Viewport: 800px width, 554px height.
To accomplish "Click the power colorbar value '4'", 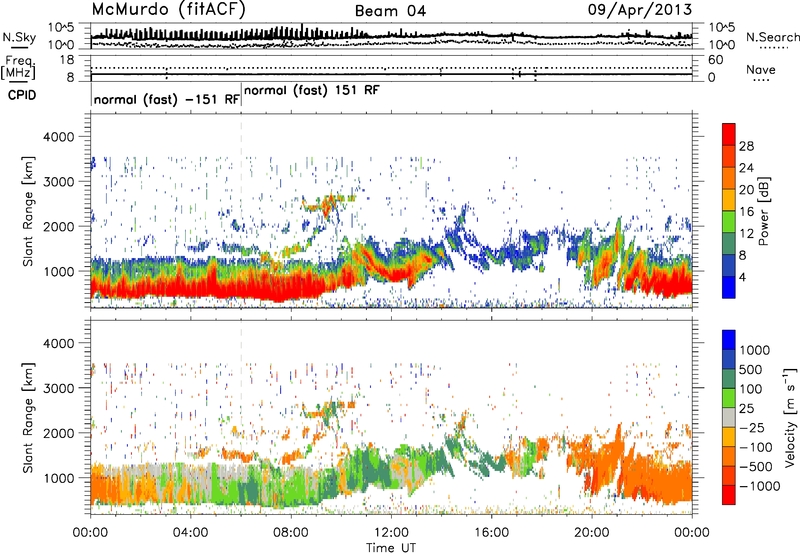I will [x=742, y=277].
